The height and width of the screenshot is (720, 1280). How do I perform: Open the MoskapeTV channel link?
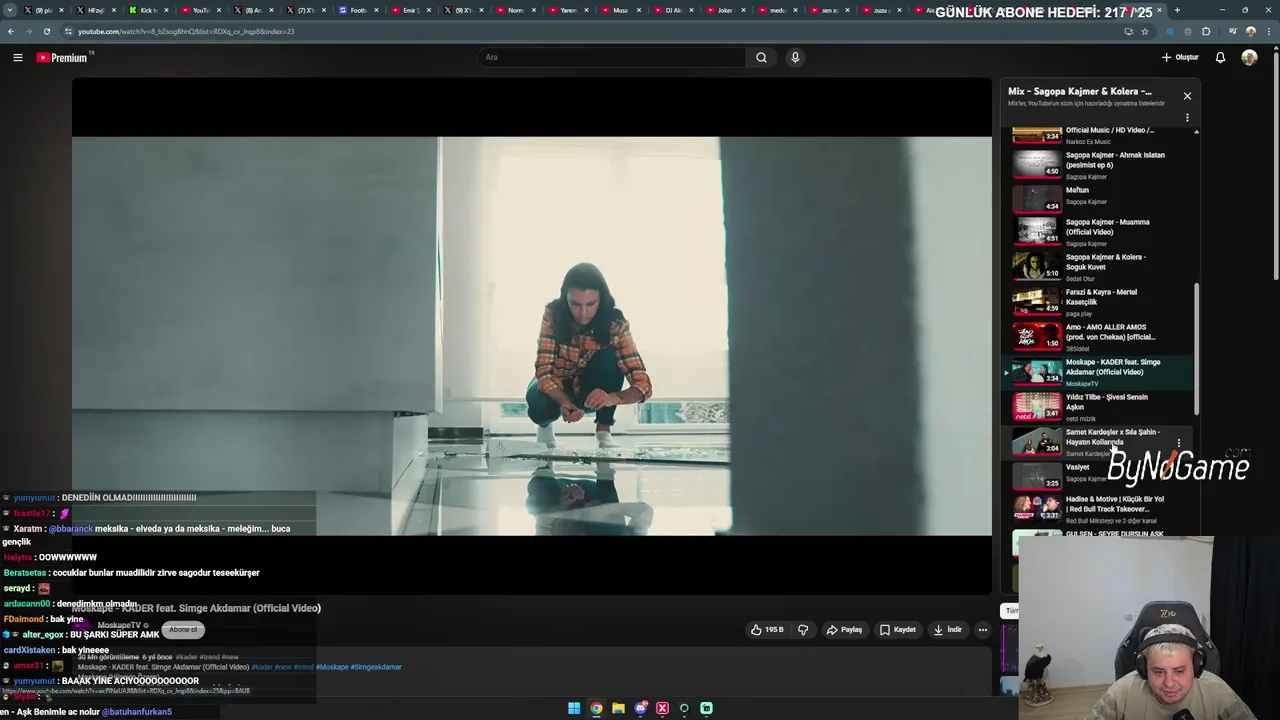coord(119,625)
